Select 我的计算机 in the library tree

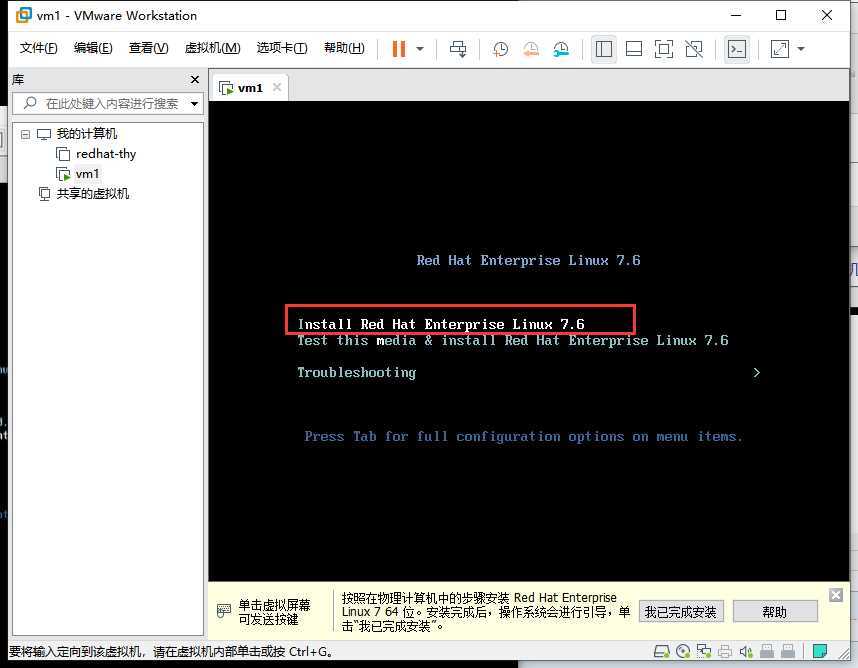pos(86,133)
